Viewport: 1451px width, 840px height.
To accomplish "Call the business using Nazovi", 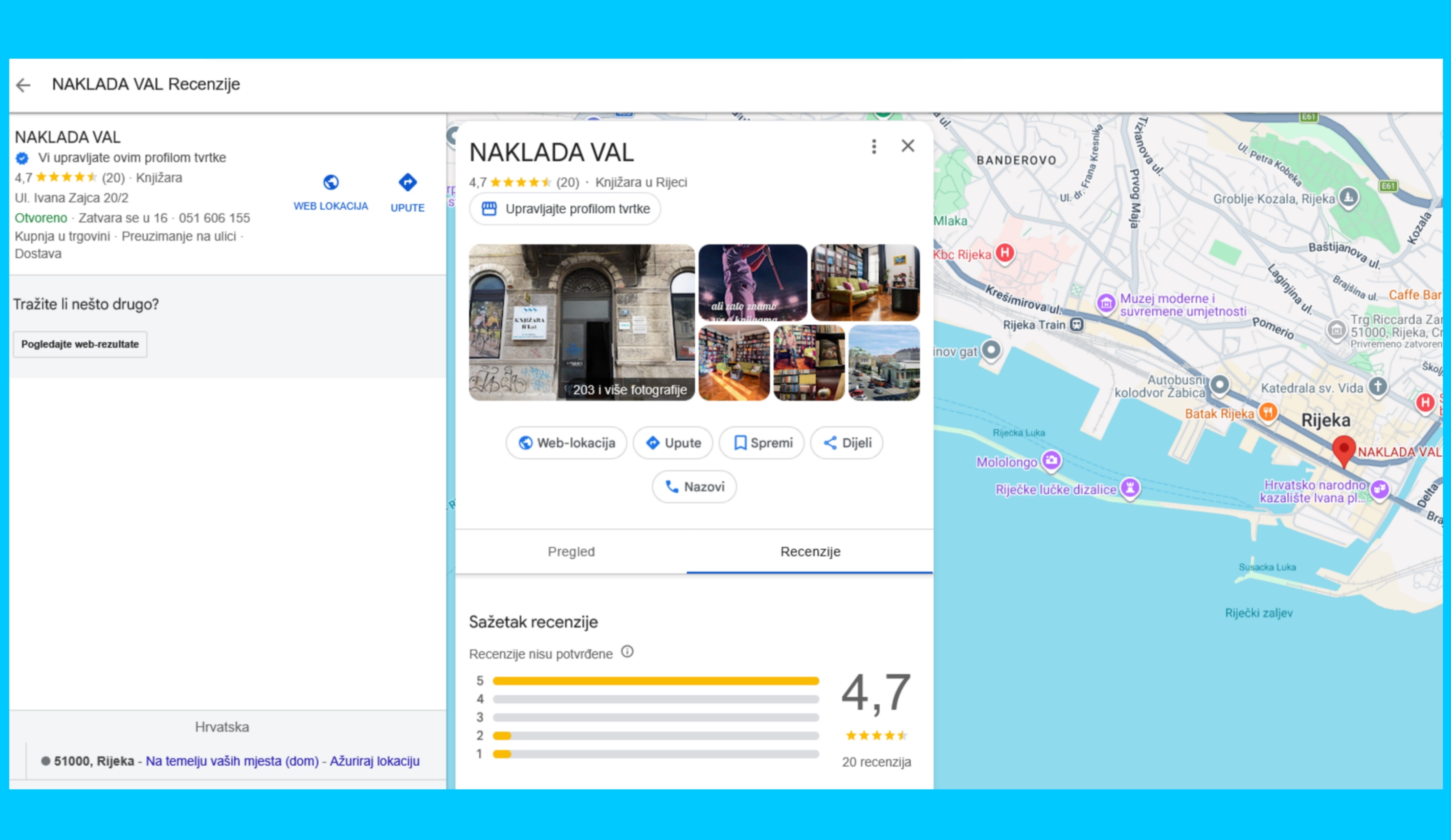I will click(x=694, y=487).
